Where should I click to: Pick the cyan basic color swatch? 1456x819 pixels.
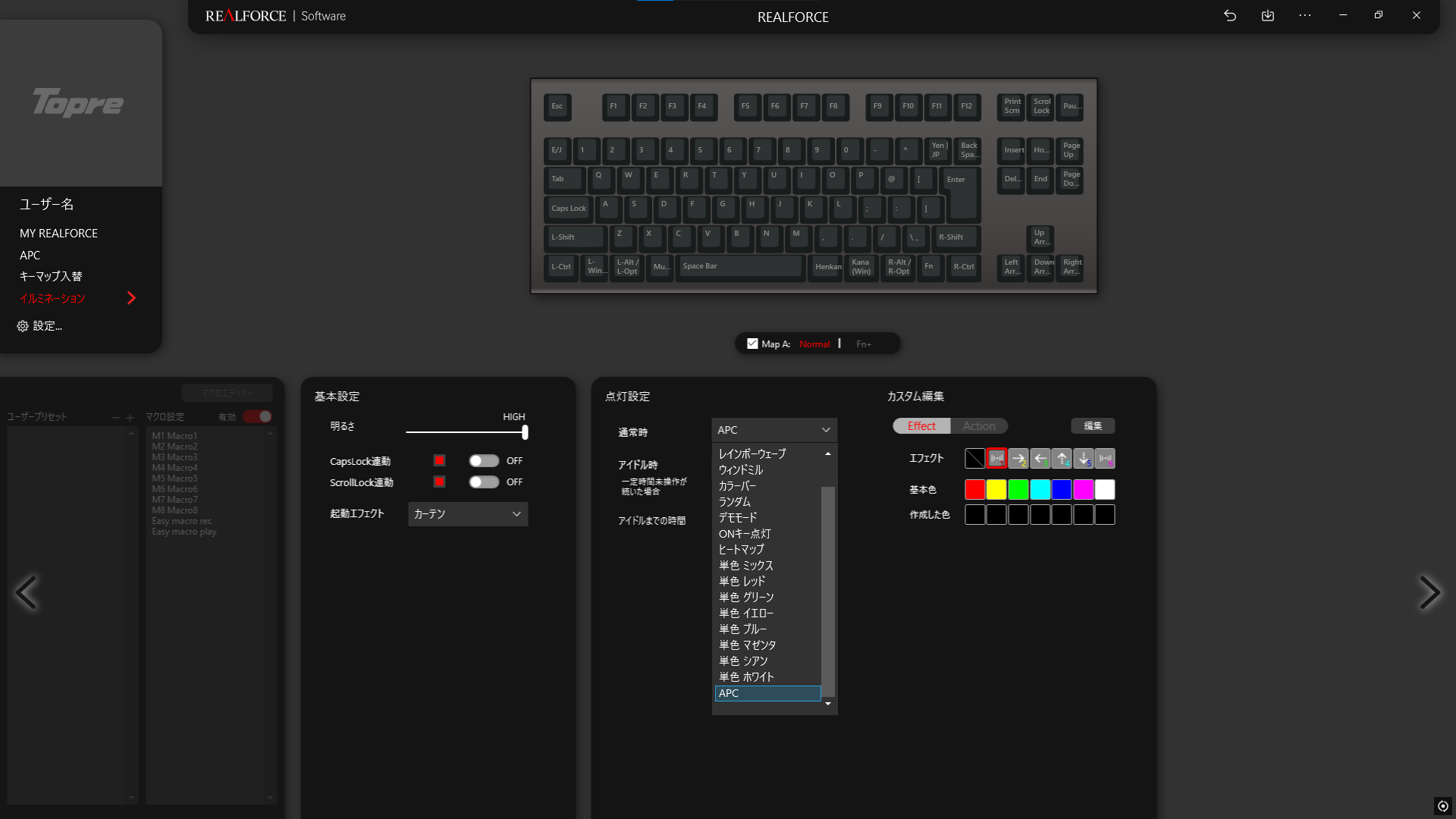pyautogui.click(x=1040, y=489)
